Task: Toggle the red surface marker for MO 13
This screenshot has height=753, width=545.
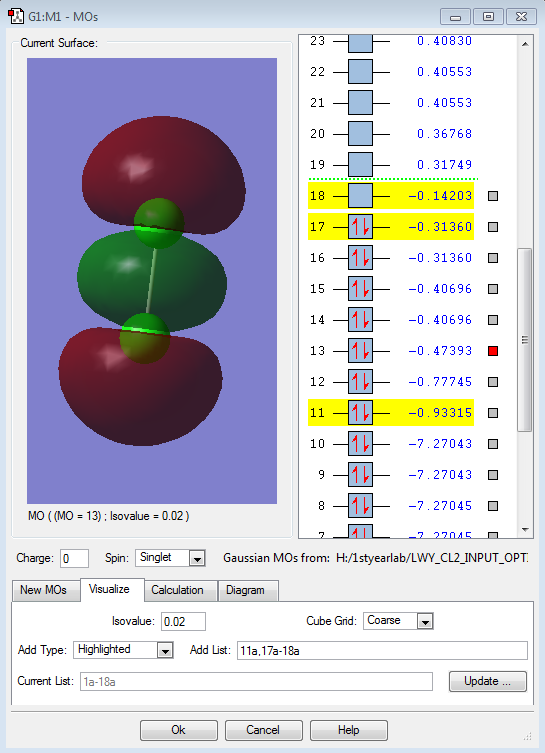Action: click(493, 351)
